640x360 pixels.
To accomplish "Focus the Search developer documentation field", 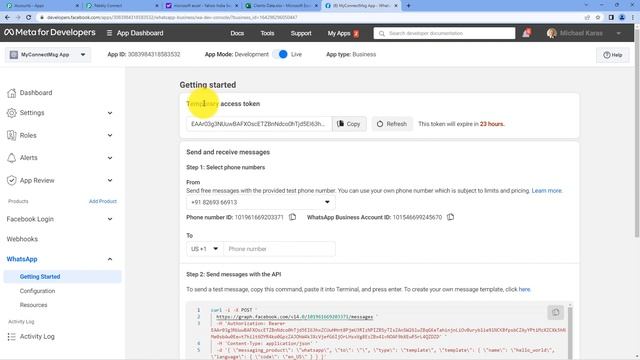I will (x=444, y=33).
